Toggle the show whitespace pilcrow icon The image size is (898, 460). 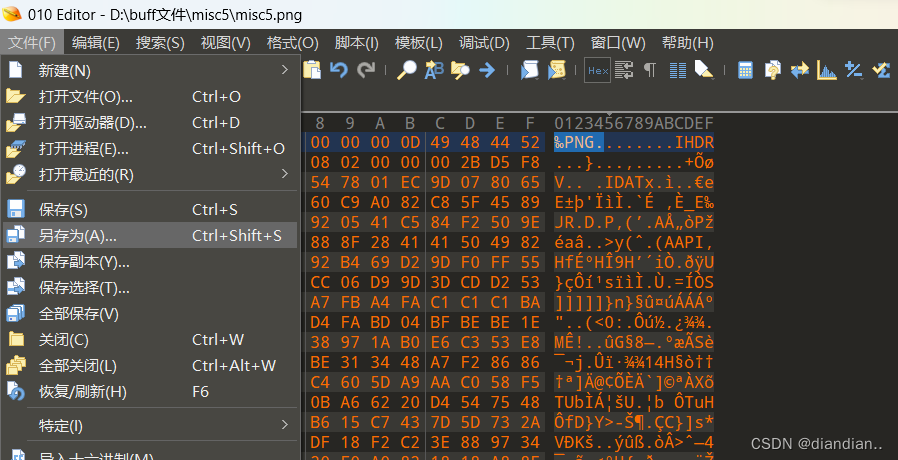pos(649,70)
